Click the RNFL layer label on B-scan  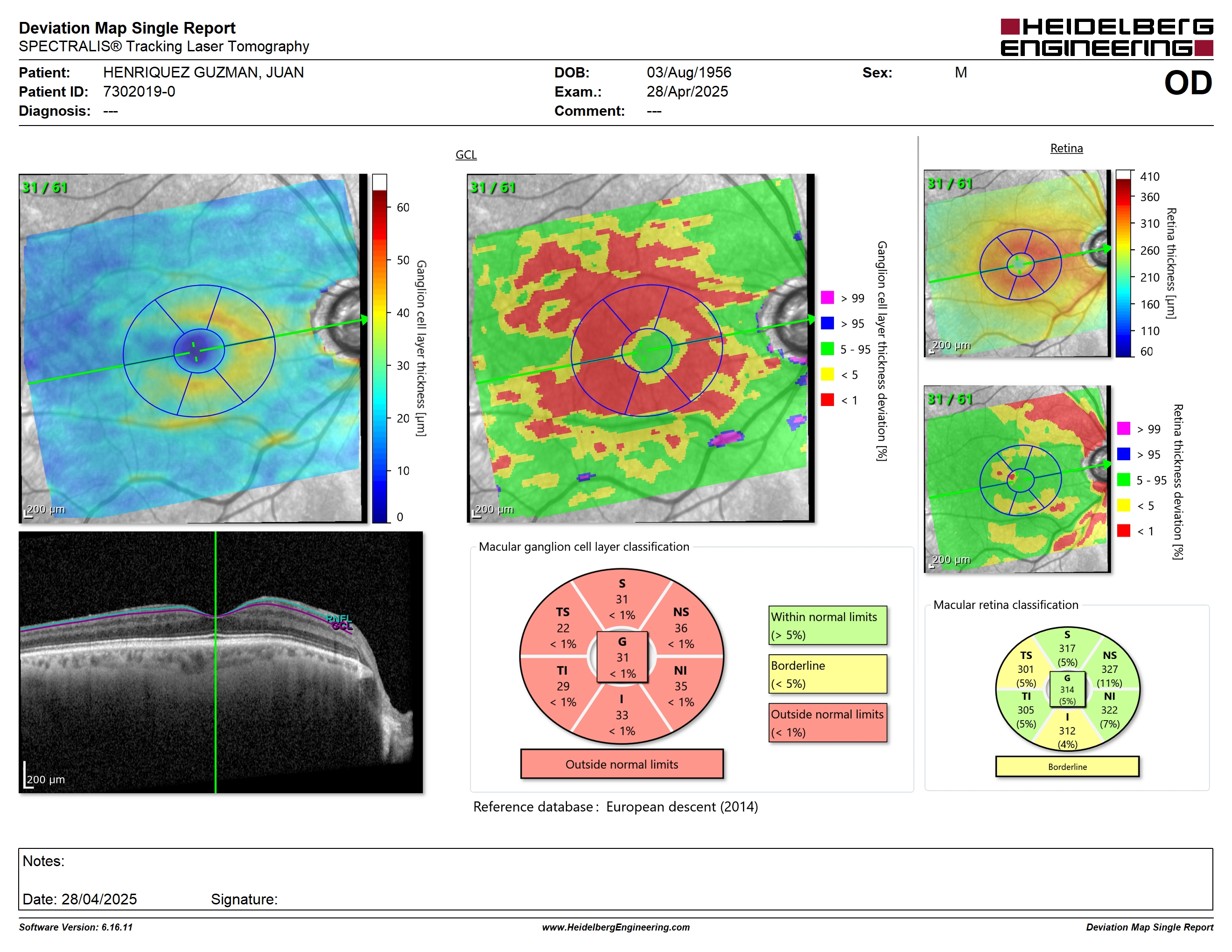pos(338,618)
